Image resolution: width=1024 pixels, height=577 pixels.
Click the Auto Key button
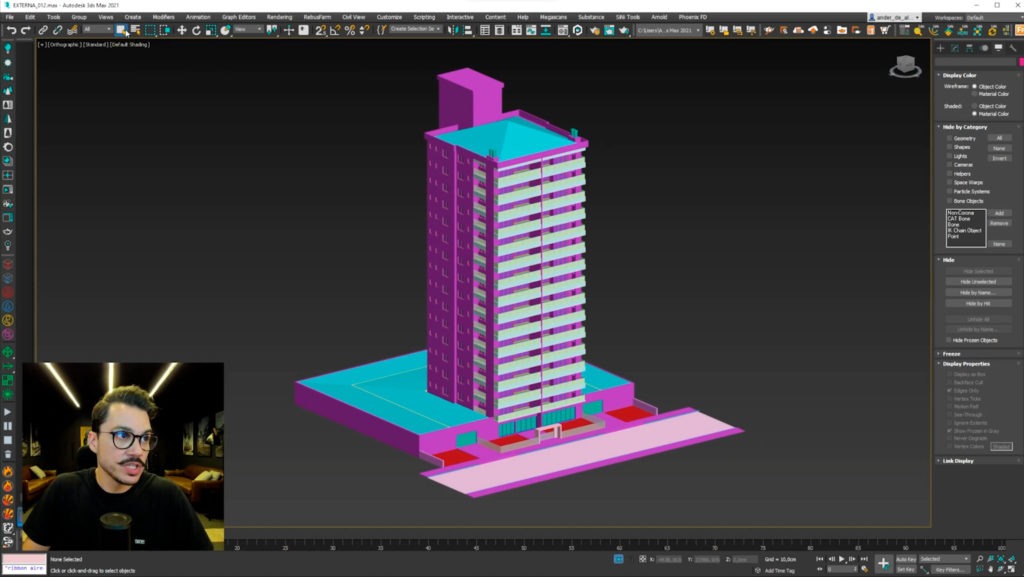click(x=905, y=559)
